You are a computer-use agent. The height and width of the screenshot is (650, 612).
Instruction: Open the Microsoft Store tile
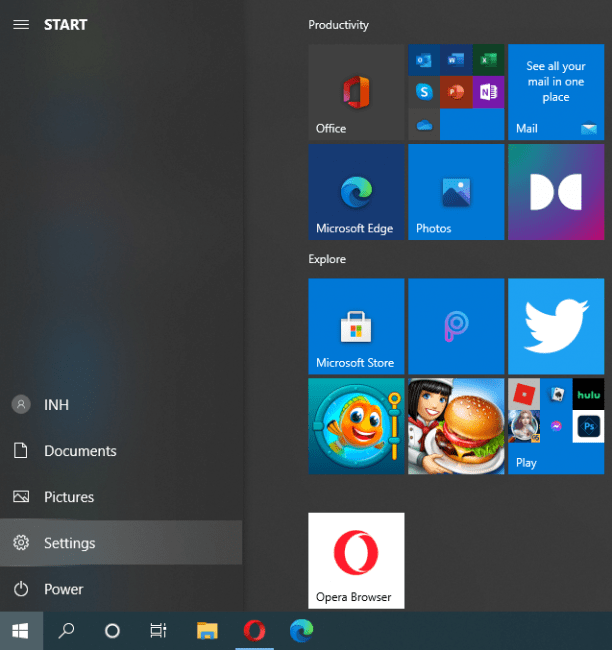[356, 327]
